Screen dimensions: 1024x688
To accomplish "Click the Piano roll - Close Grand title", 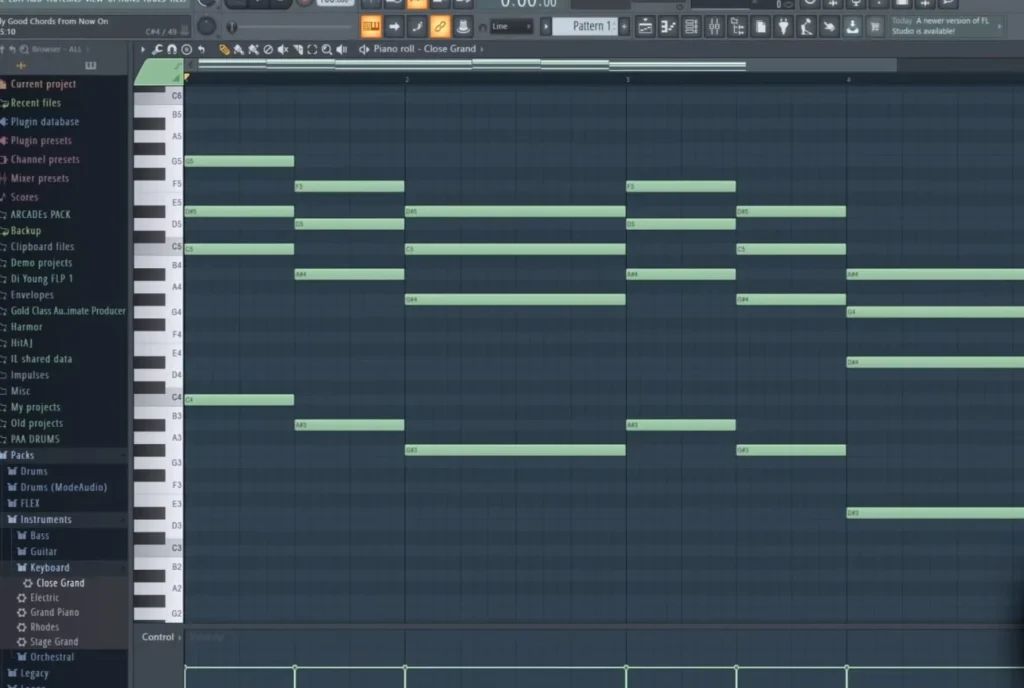I will click(424, 49).
